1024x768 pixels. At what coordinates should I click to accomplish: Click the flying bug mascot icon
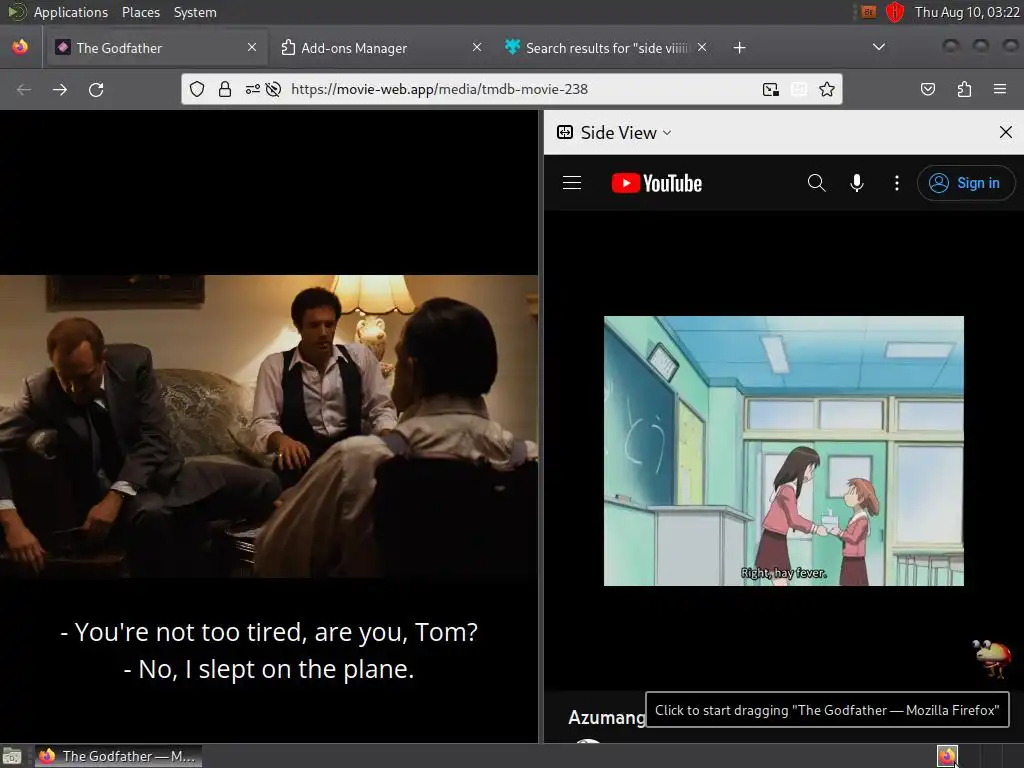pyautogui.click(x=991, y=658)
